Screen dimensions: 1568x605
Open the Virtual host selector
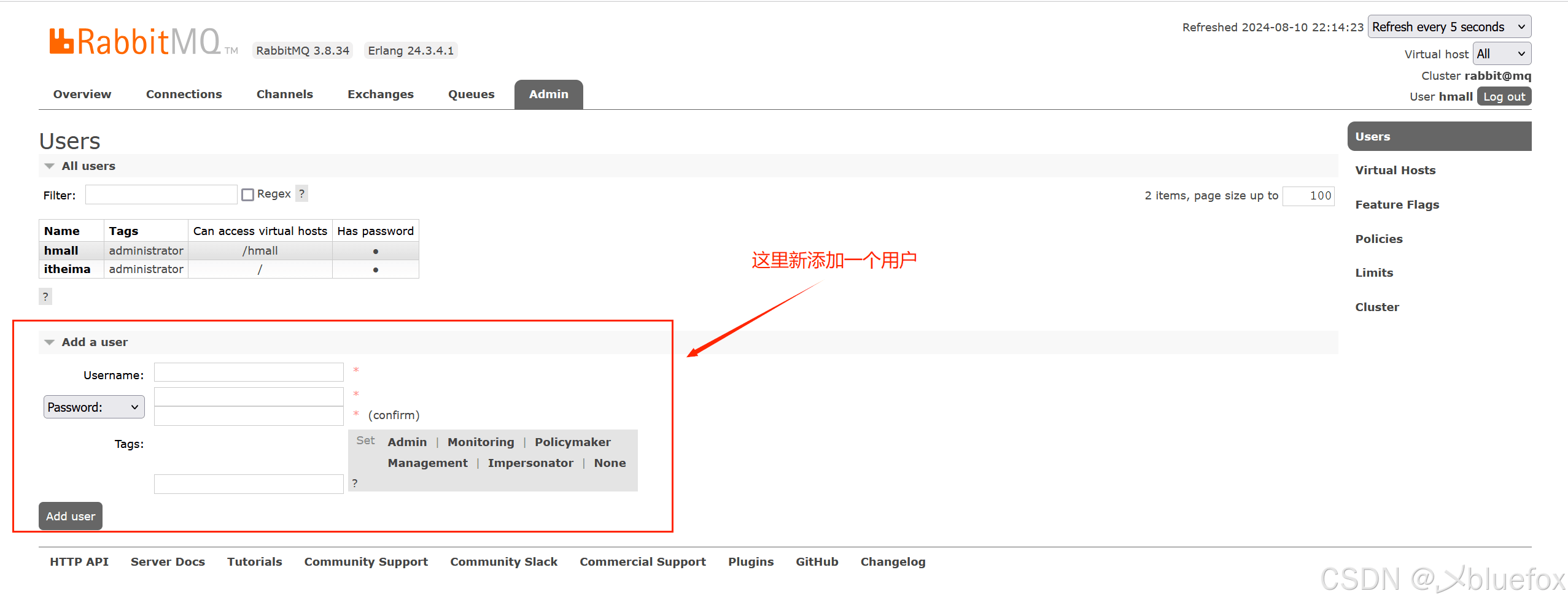tap(1502, 54)
